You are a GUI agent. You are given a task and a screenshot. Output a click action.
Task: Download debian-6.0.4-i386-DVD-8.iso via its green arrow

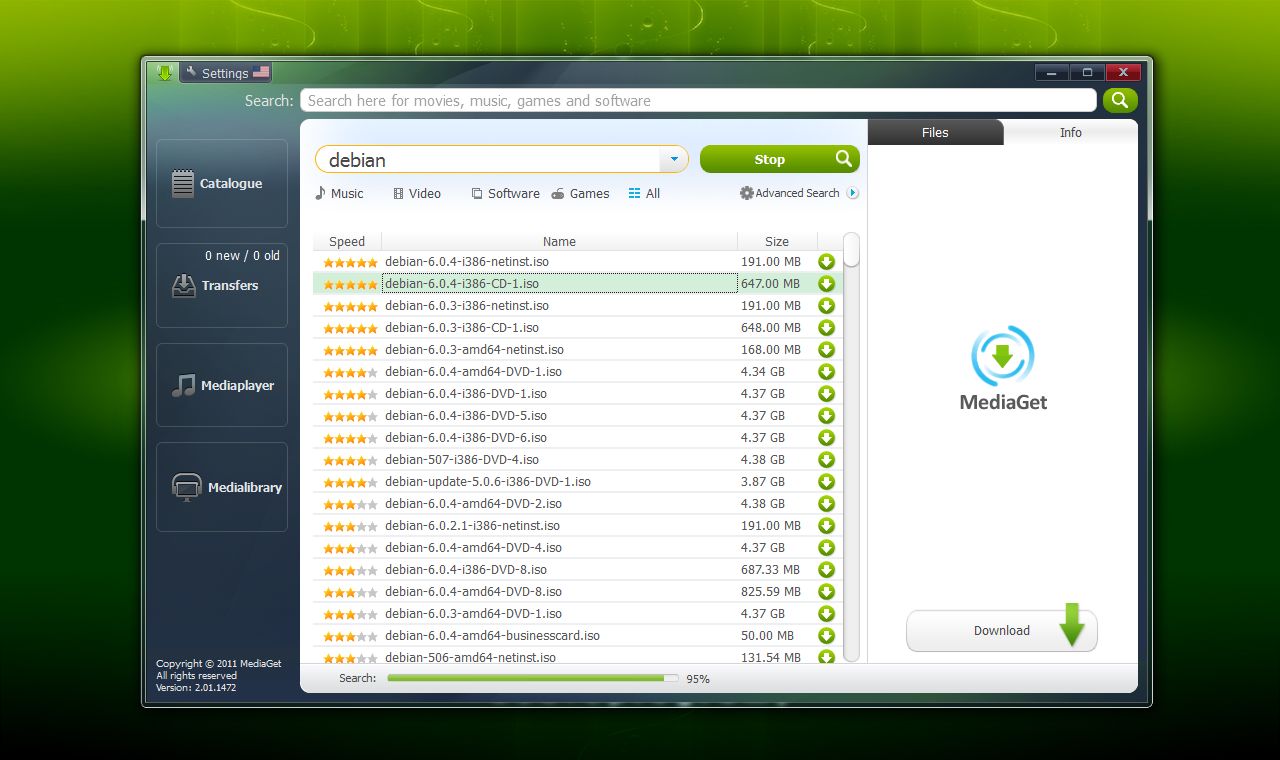coord(826,570)
